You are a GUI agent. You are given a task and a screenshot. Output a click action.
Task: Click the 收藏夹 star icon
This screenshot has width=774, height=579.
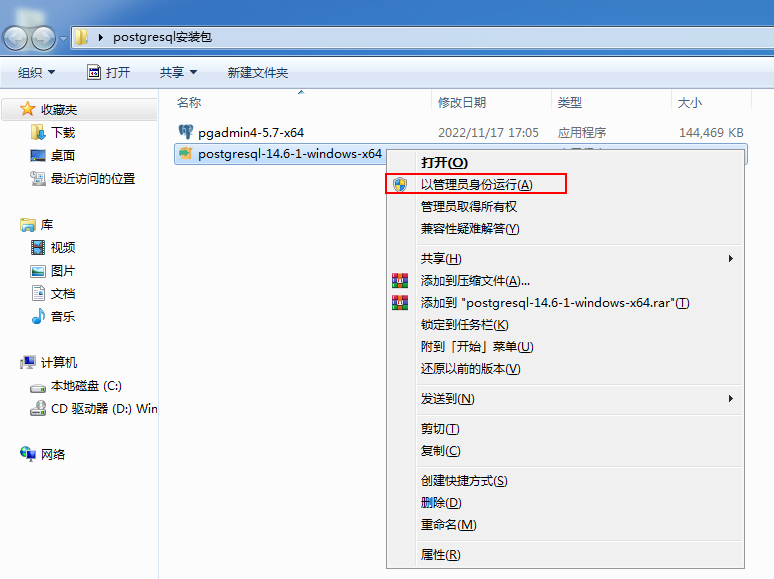point(28,109)
